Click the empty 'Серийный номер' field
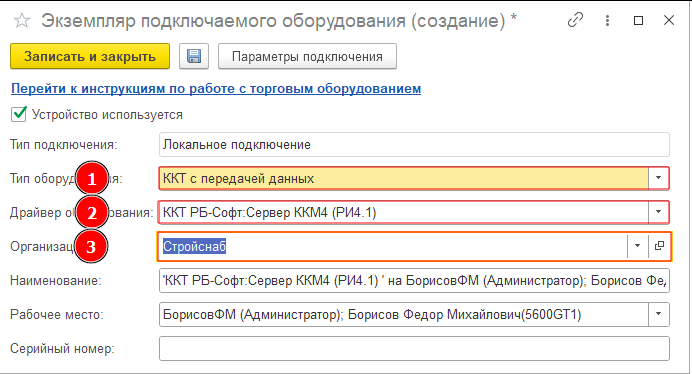This screenshot has width=692, height=374. (x=414, y=348)
